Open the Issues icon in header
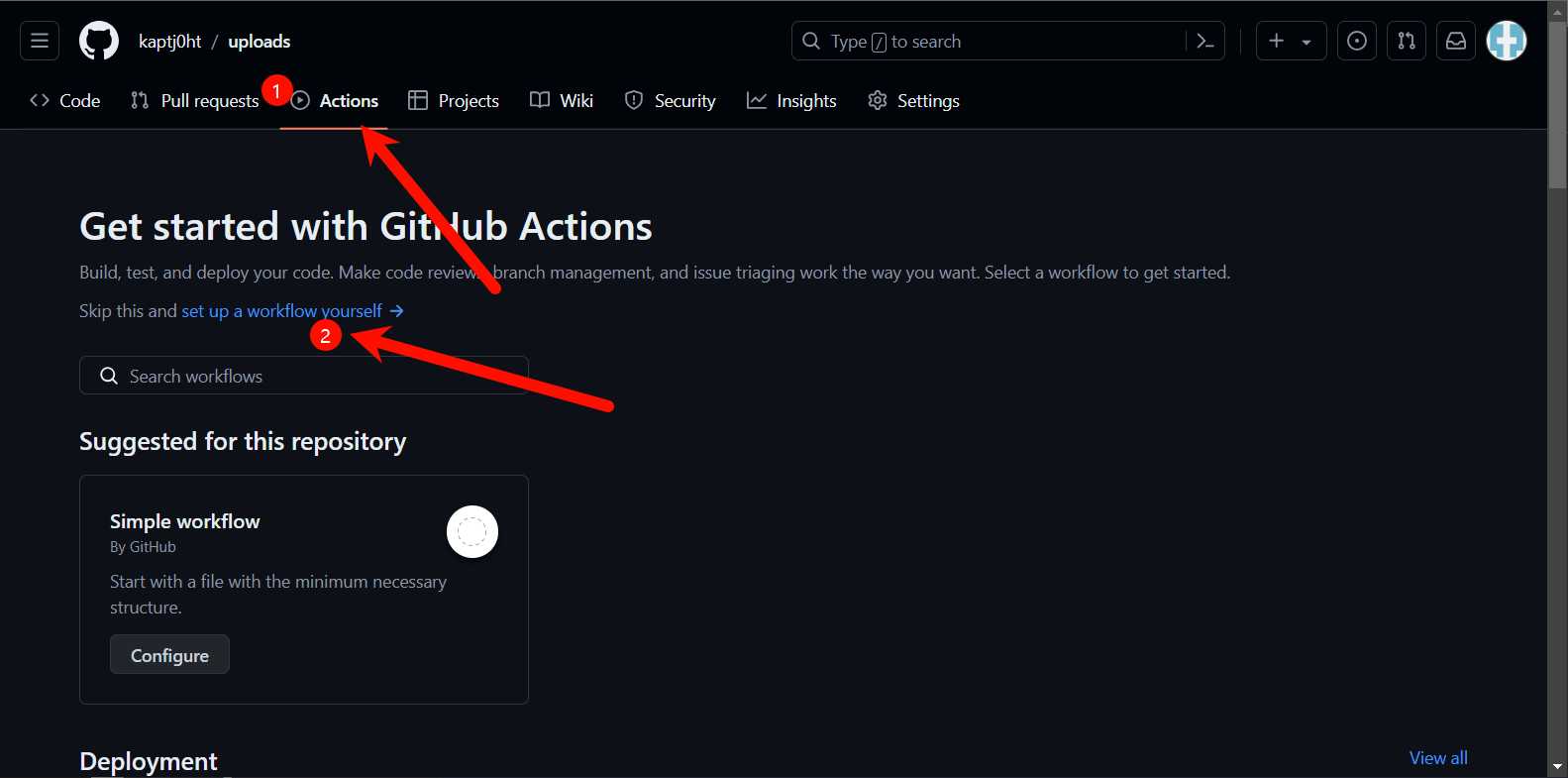This screenshot has width=1568, height=778. point(1357,41)
